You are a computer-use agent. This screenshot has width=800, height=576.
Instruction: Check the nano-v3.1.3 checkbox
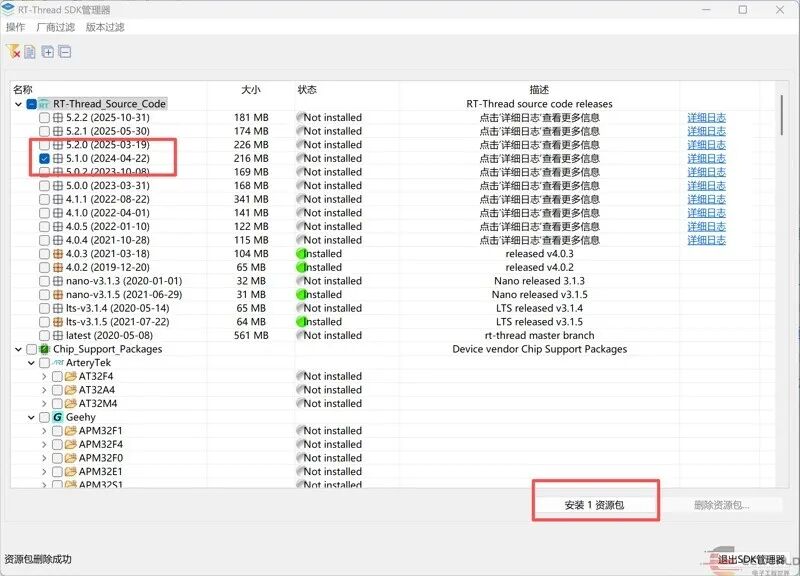coord(44,281)
